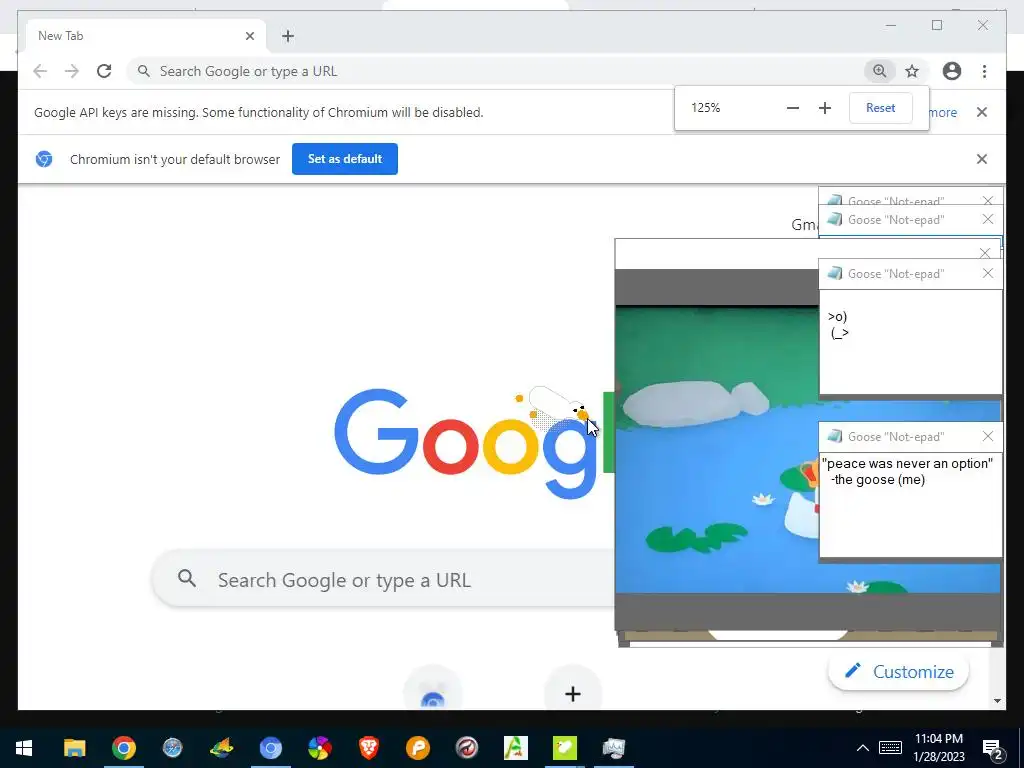Open the colorful pinwheel taskbar icon
1024x768 pixels.
[x=319, y=748]
